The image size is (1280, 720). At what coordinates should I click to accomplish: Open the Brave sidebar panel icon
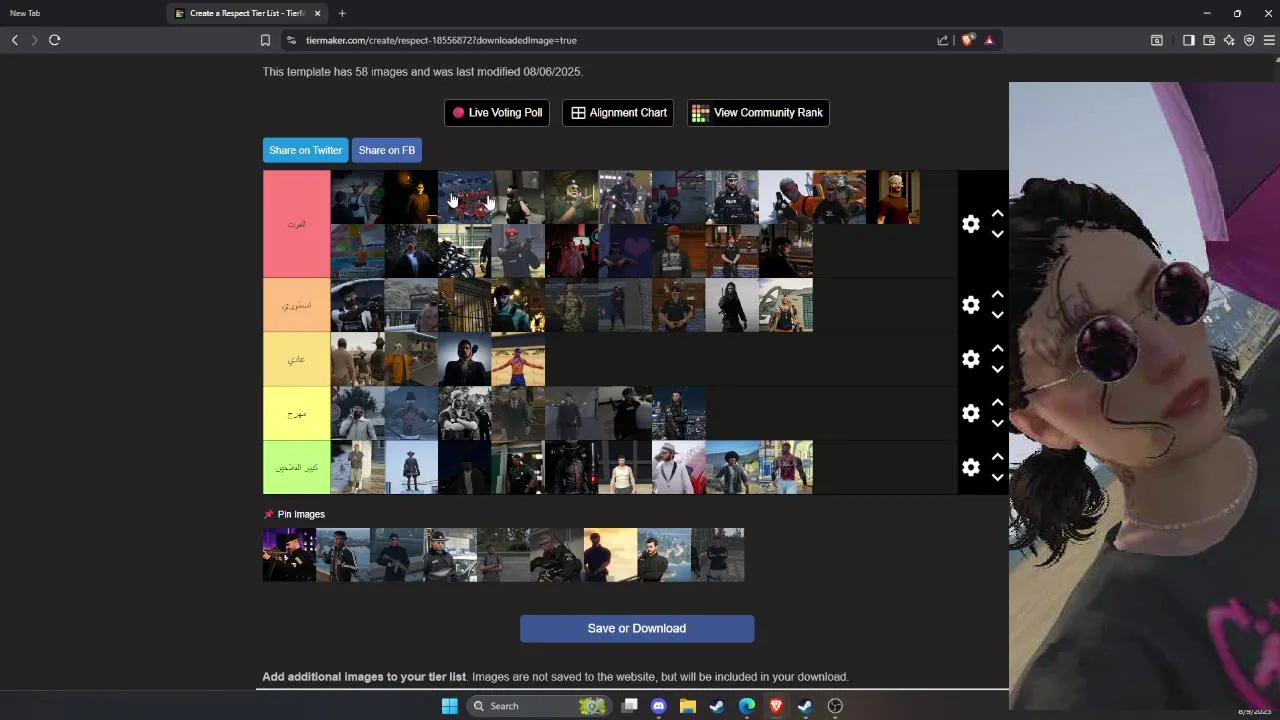tap(1188, 40)
